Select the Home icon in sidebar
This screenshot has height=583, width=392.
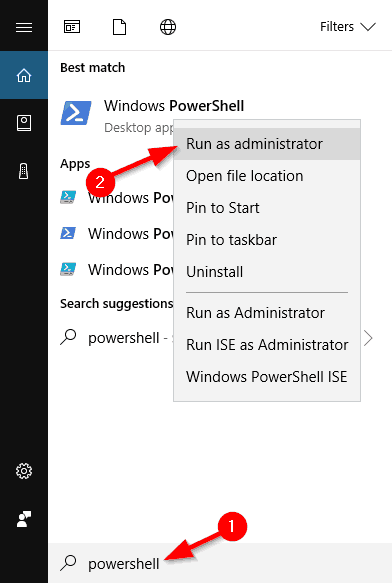[24, 75]
